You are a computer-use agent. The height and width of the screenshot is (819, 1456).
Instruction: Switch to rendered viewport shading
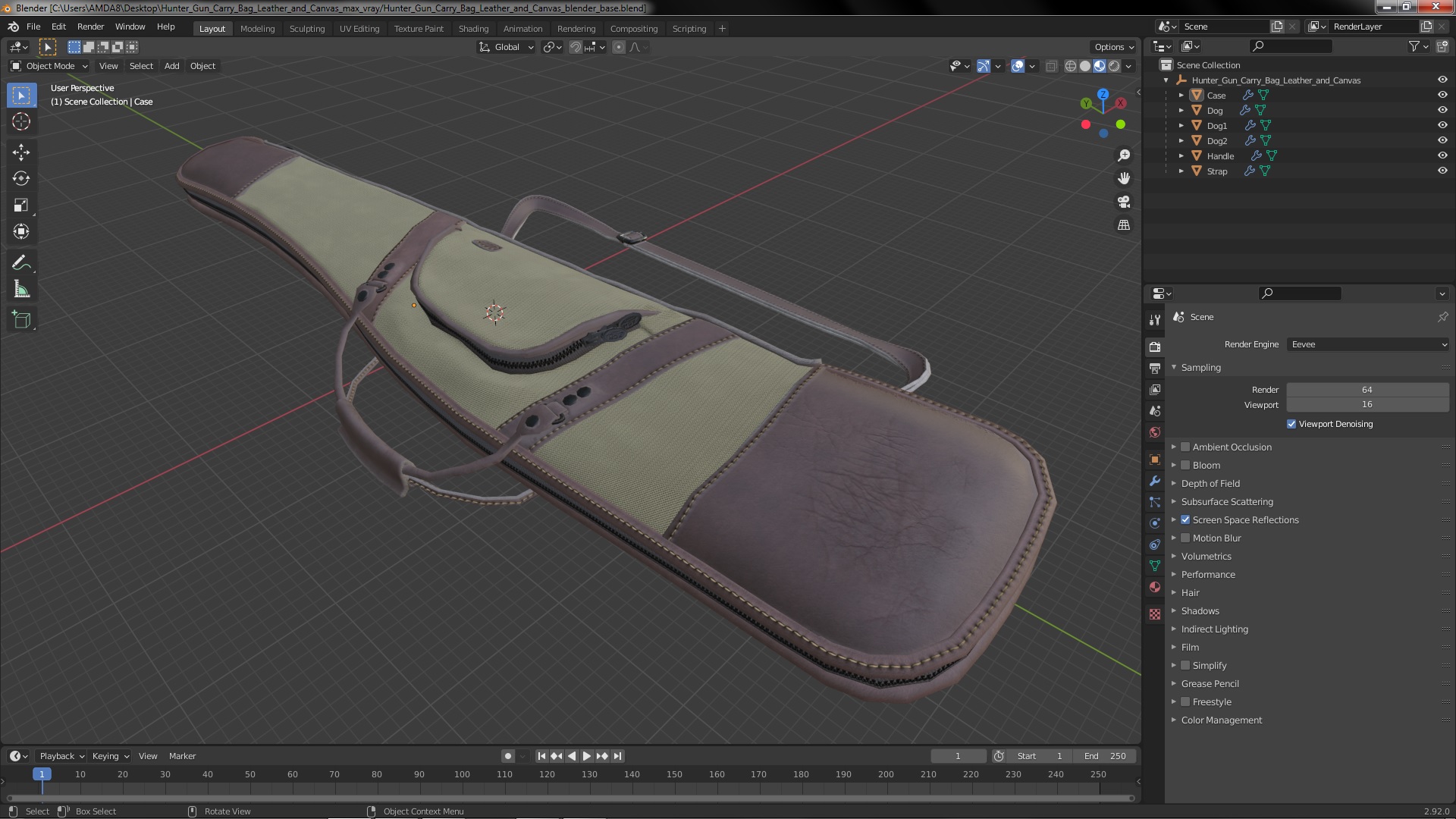click(x=1114, y=66)
